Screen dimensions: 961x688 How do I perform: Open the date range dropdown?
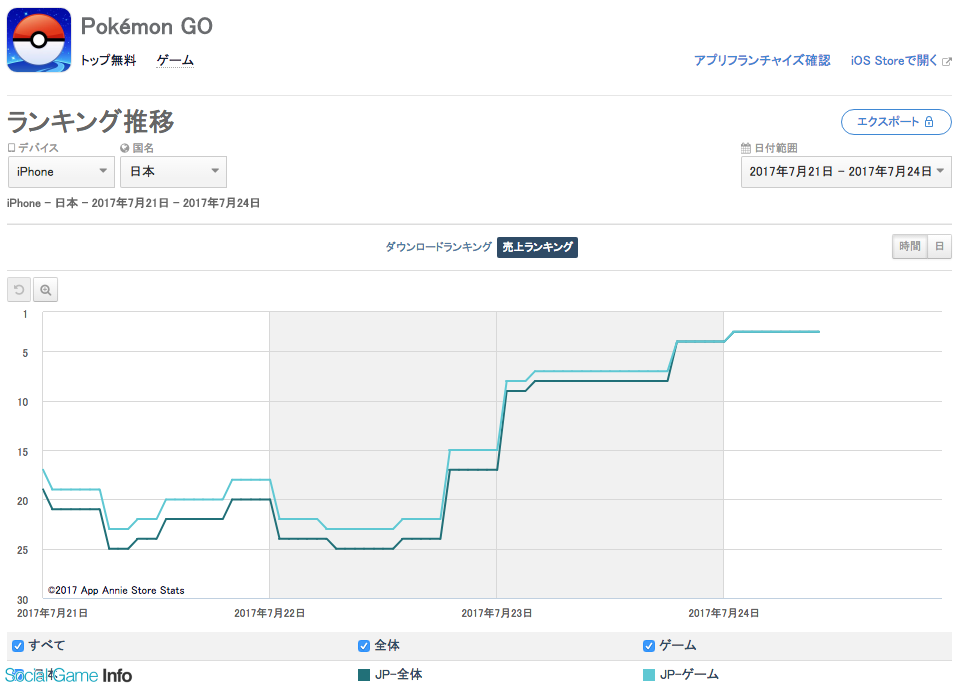[x=846, y=172]
